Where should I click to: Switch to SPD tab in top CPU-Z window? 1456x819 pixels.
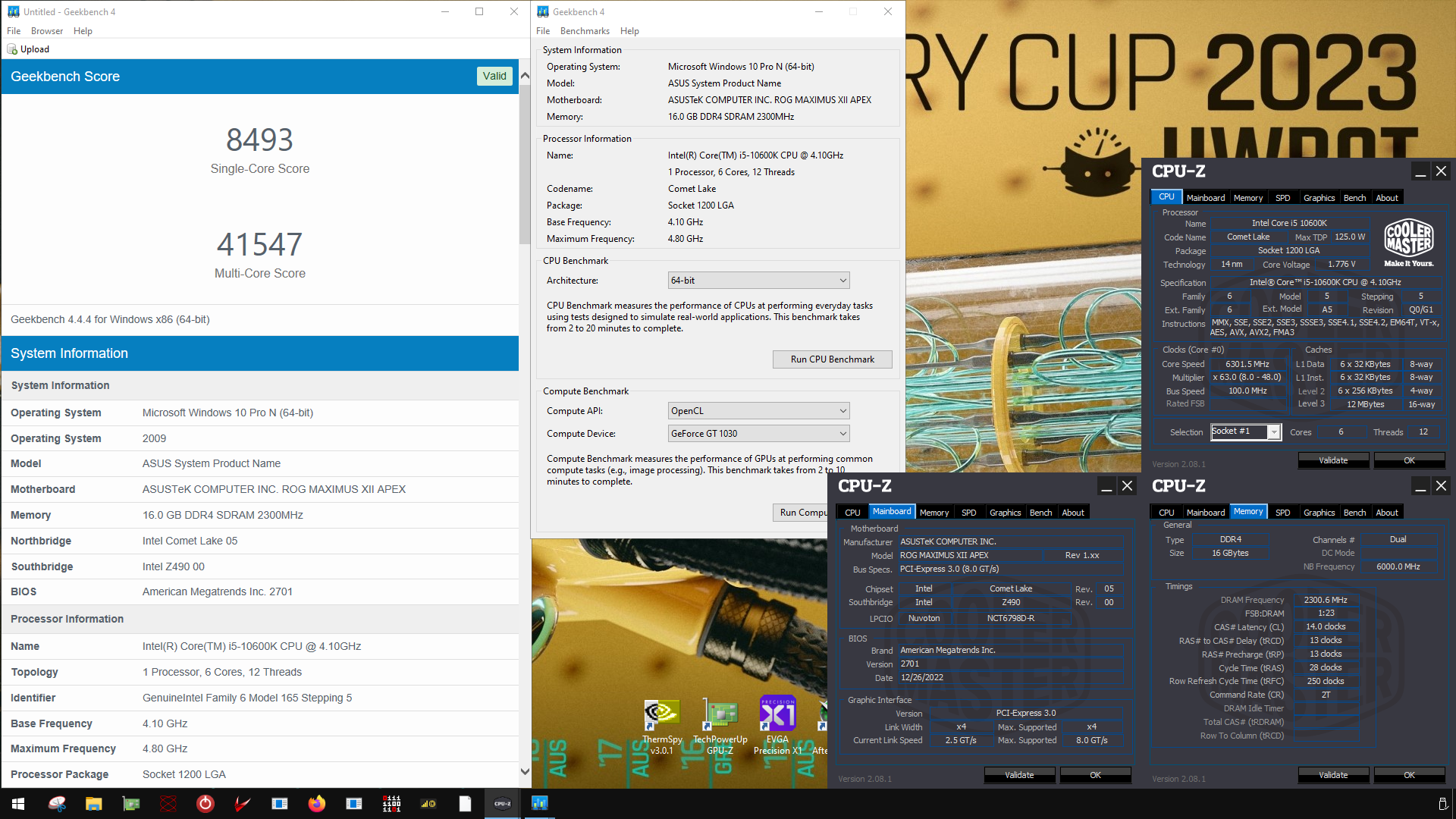point(1283,198)
